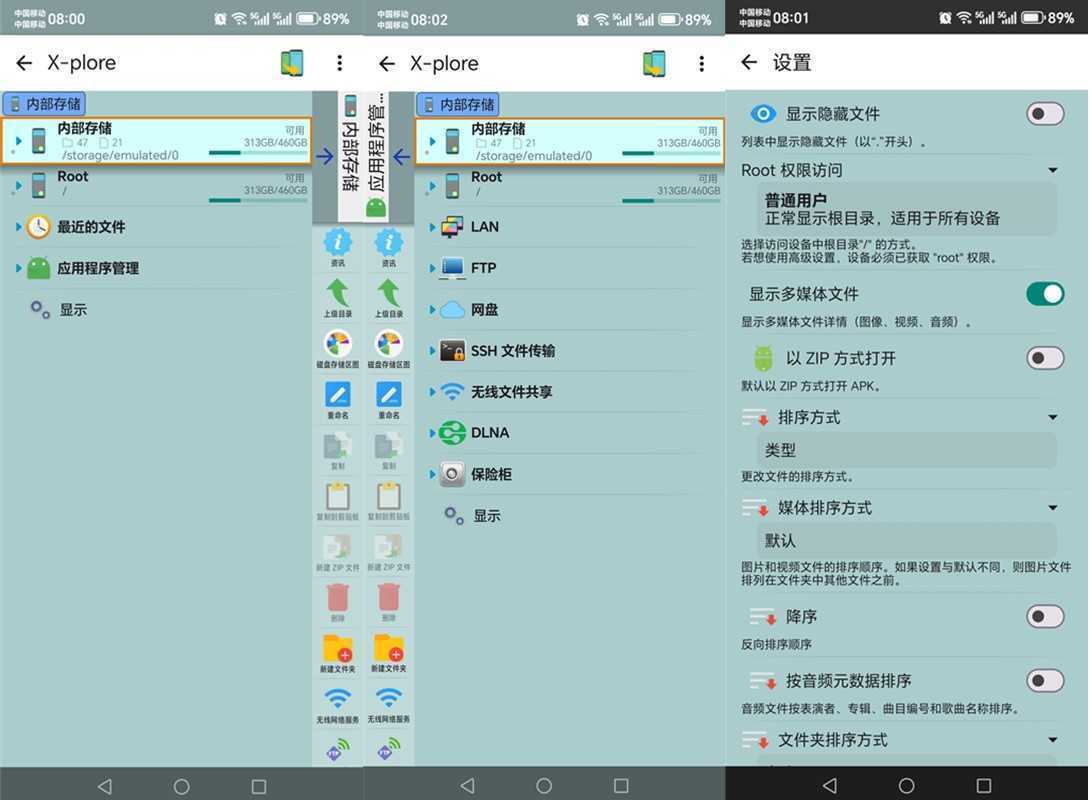Image resolution: width=1090 pixels, height=800 pixels.
Task: Open the SSH 文件传输 entry
Action: 570,351
